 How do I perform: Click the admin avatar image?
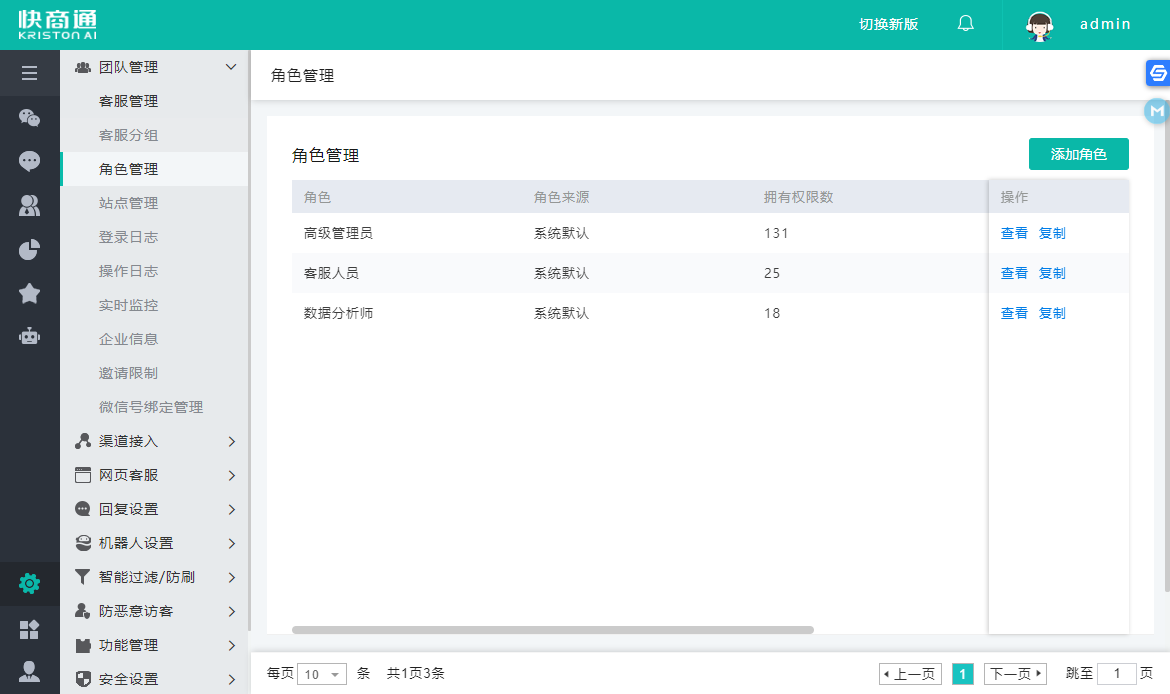(x=1040, y=25)
